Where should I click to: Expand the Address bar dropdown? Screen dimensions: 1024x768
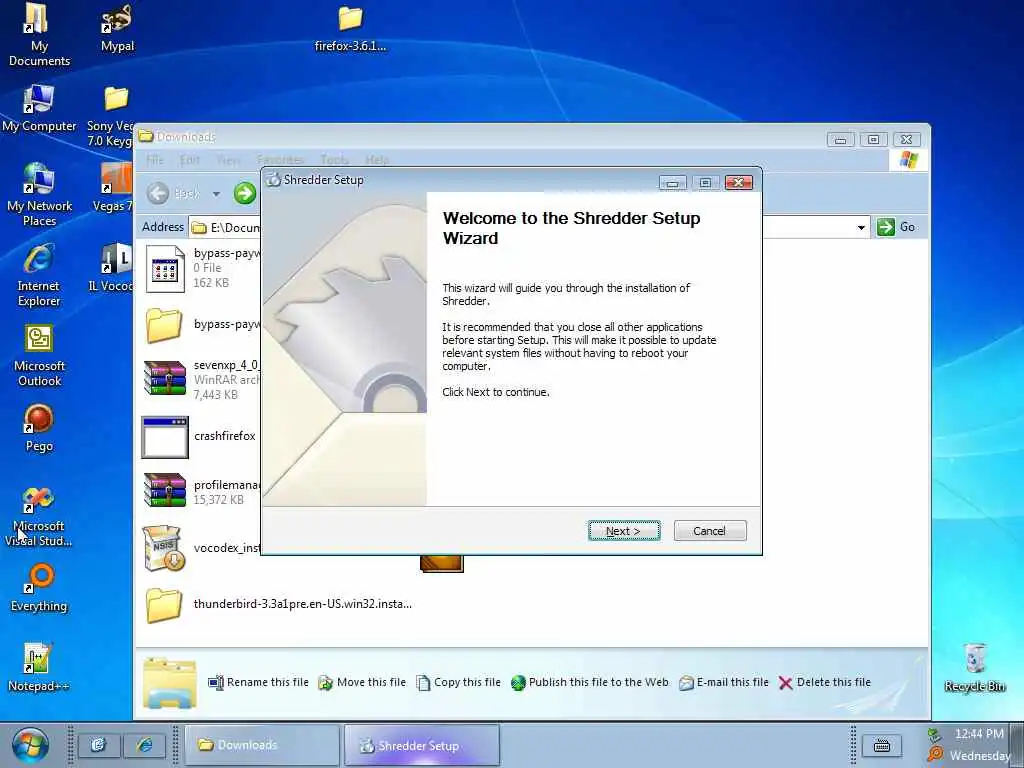coord(861,227)
